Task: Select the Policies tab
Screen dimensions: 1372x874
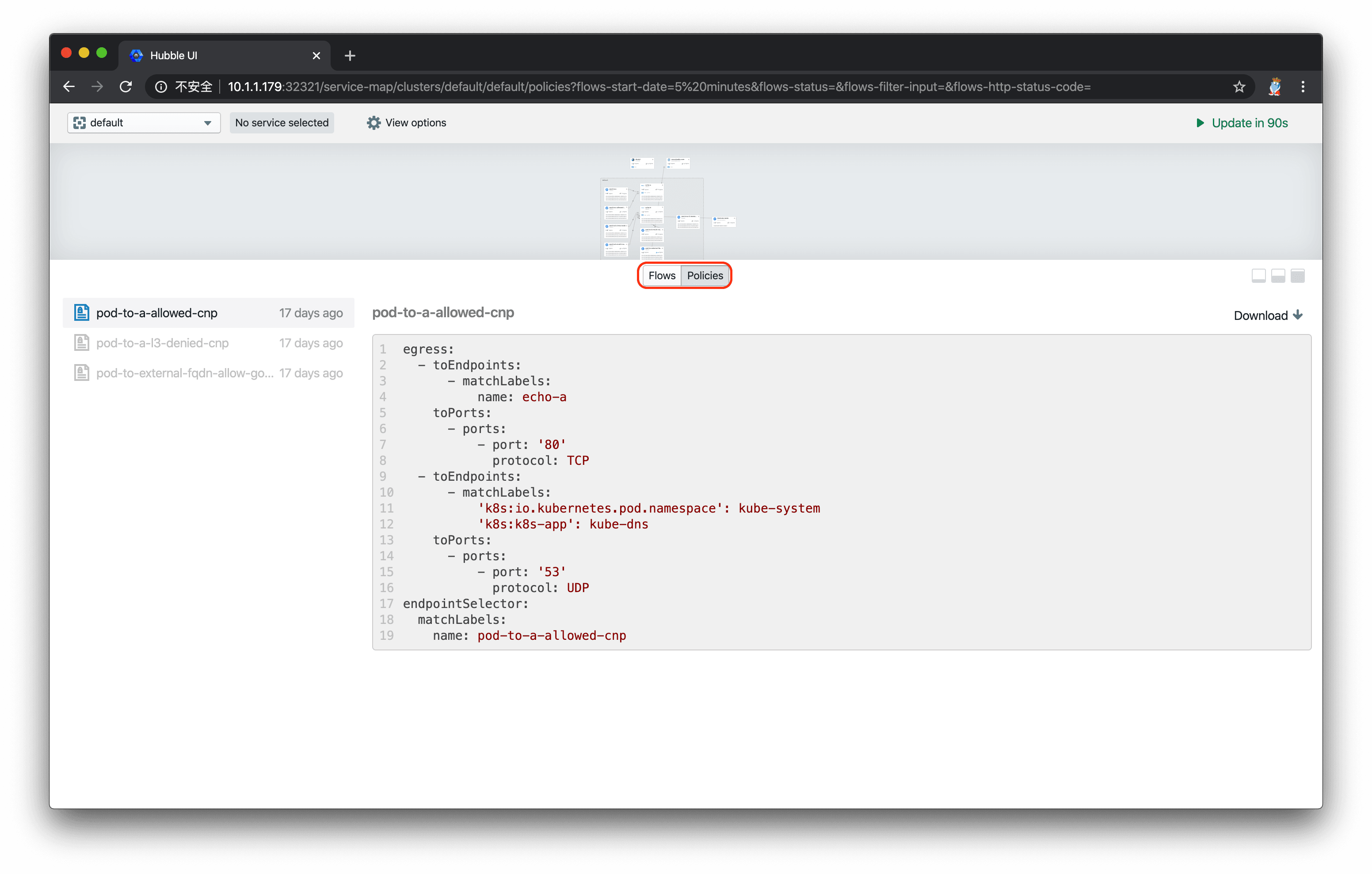Action: 705,275
